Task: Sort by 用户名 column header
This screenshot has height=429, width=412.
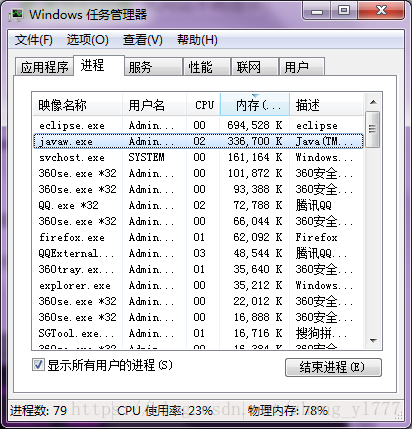Action: pyautogui.click(x=154, y=105)
